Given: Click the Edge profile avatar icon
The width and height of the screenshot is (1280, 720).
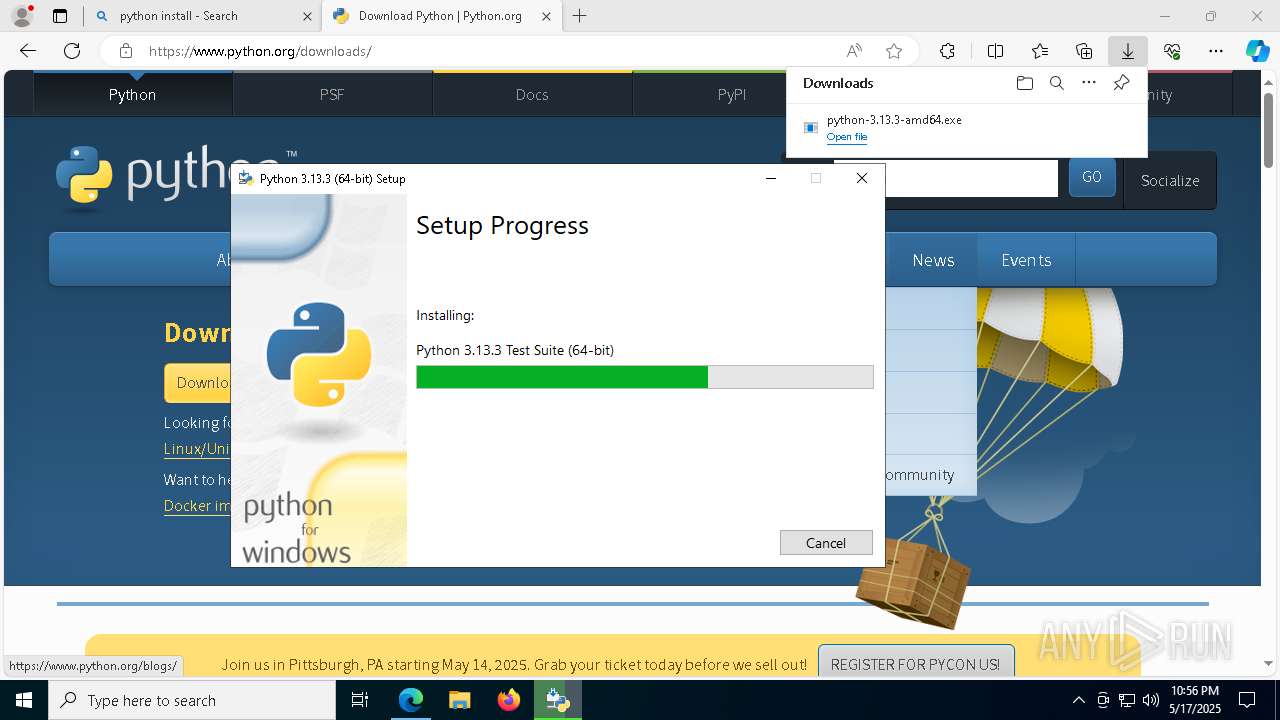Looking at the screenshot, I should 22,16.
